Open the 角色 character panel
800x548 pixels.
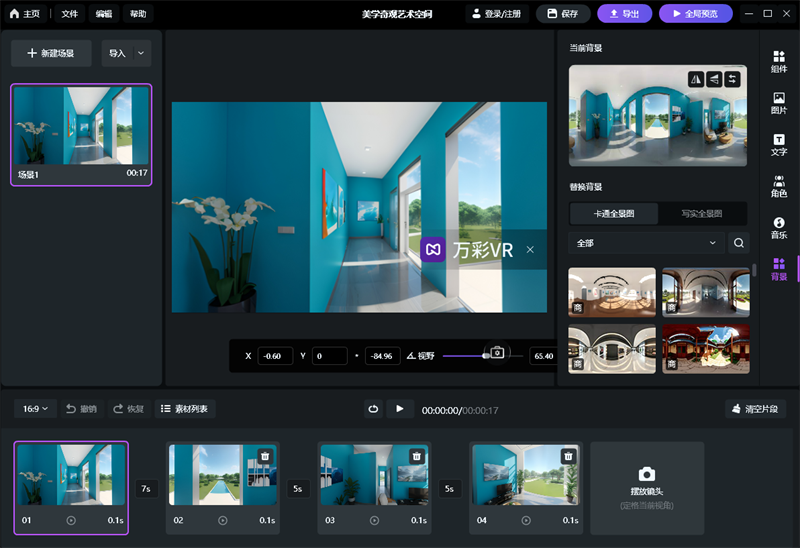tap(778, 187)
